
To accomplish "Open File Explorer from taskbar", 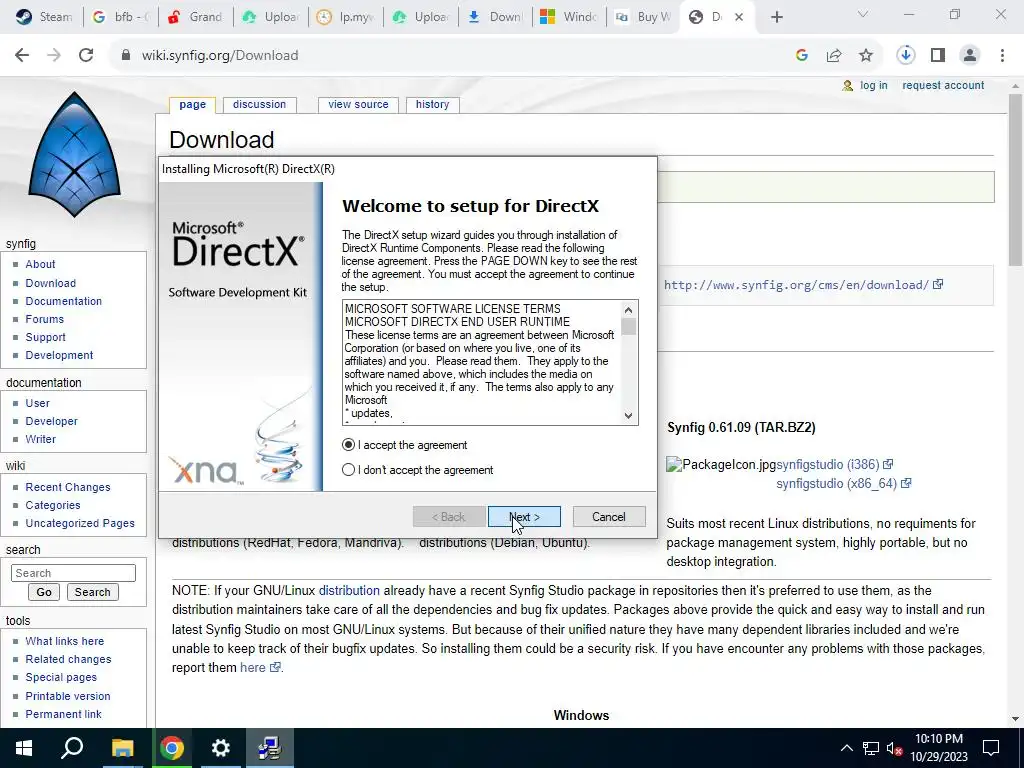I will (122, 748).
